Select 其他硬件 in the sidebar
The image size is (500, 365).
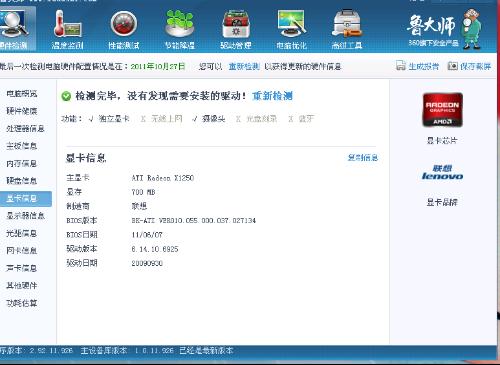click(x=22, y=285)
